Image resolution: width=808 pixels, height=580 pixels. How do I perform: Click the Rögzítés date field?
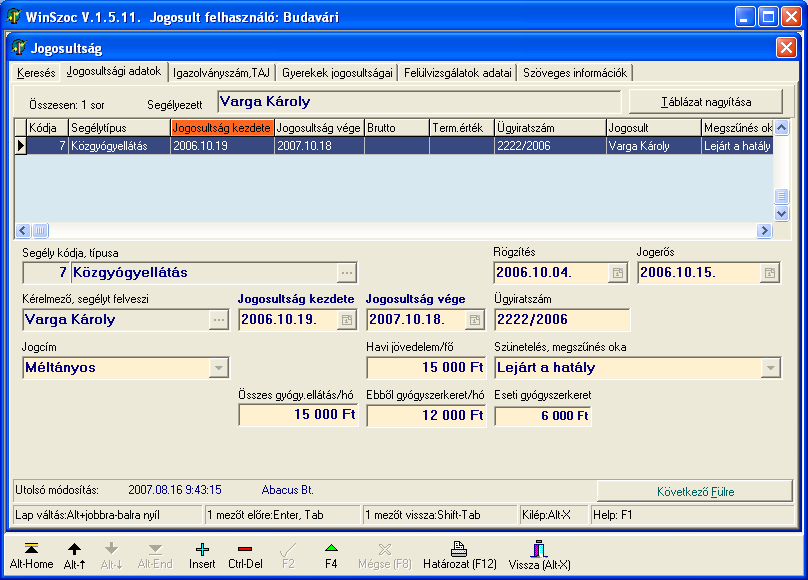[551, 273]
